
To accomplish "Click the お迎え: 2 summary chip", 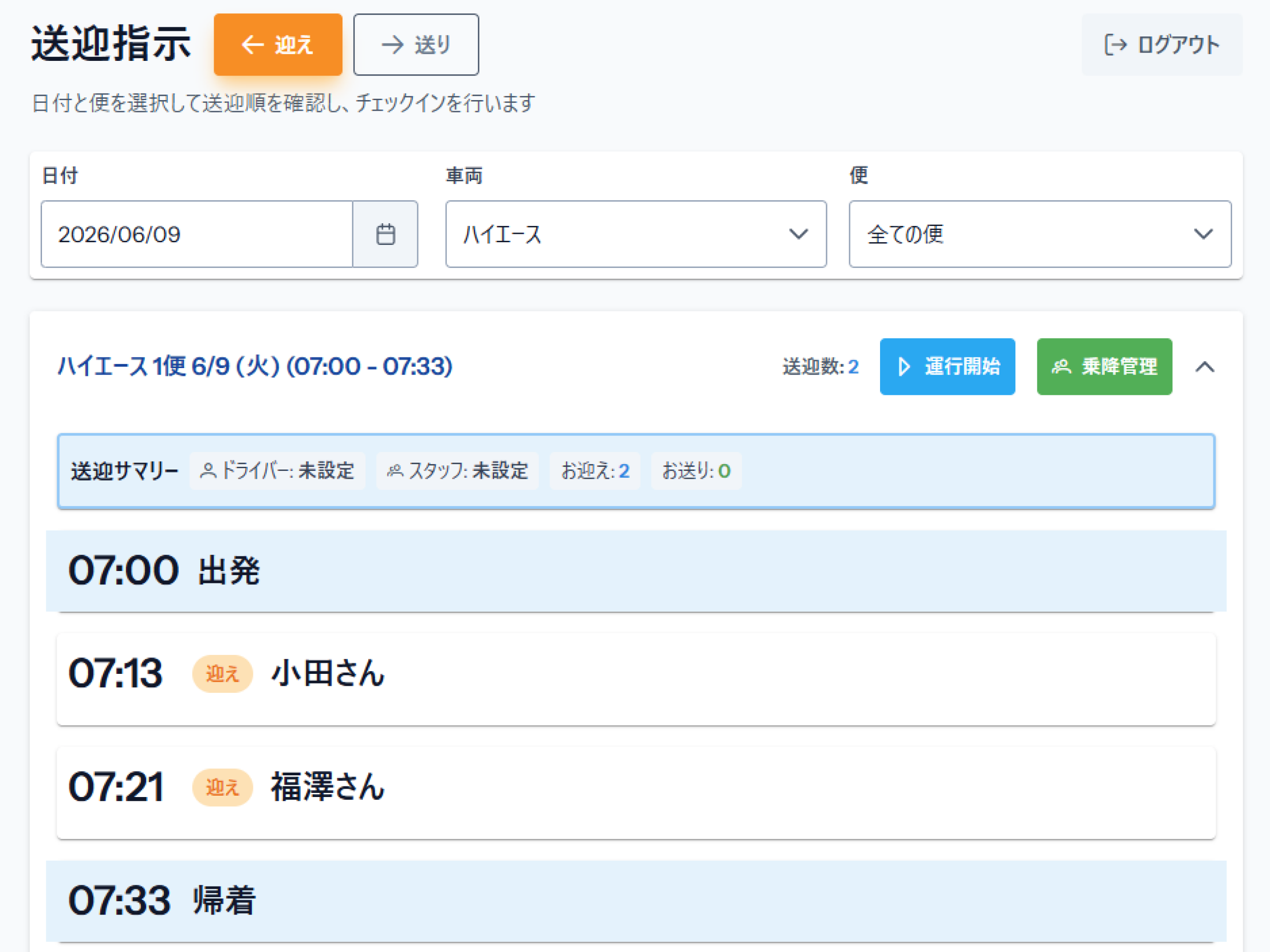I will pos(595,471).
